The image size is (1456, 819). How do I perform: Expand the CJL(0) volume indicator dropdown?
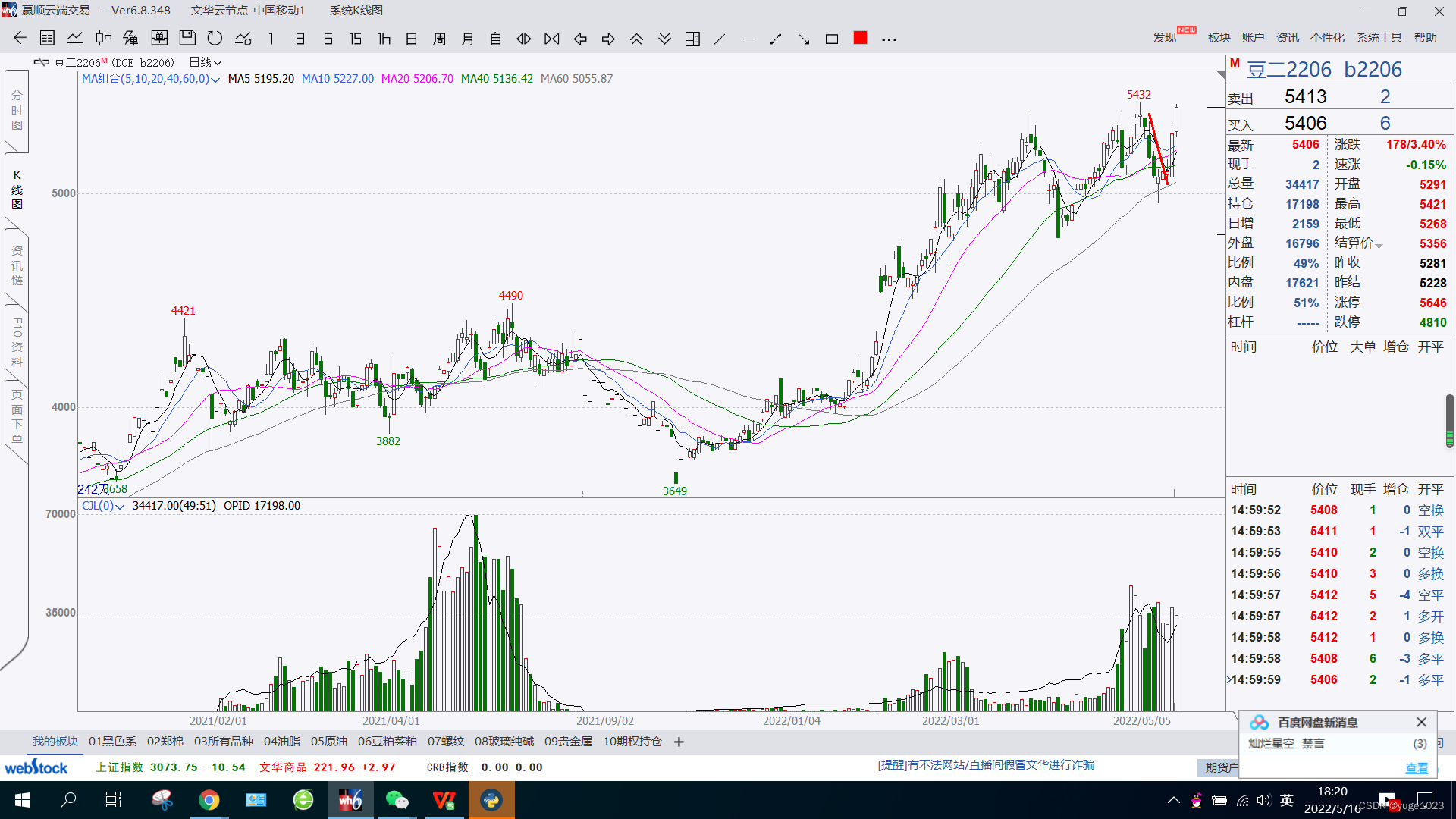[102, 506]
